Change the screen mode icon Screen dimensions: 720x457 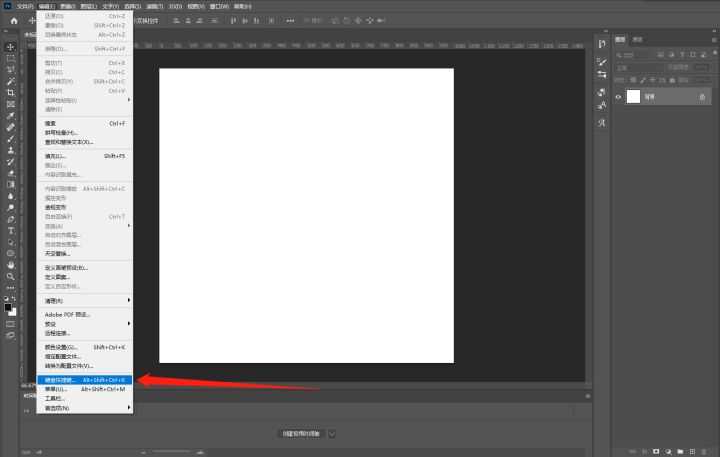click(x=11, y=335)
